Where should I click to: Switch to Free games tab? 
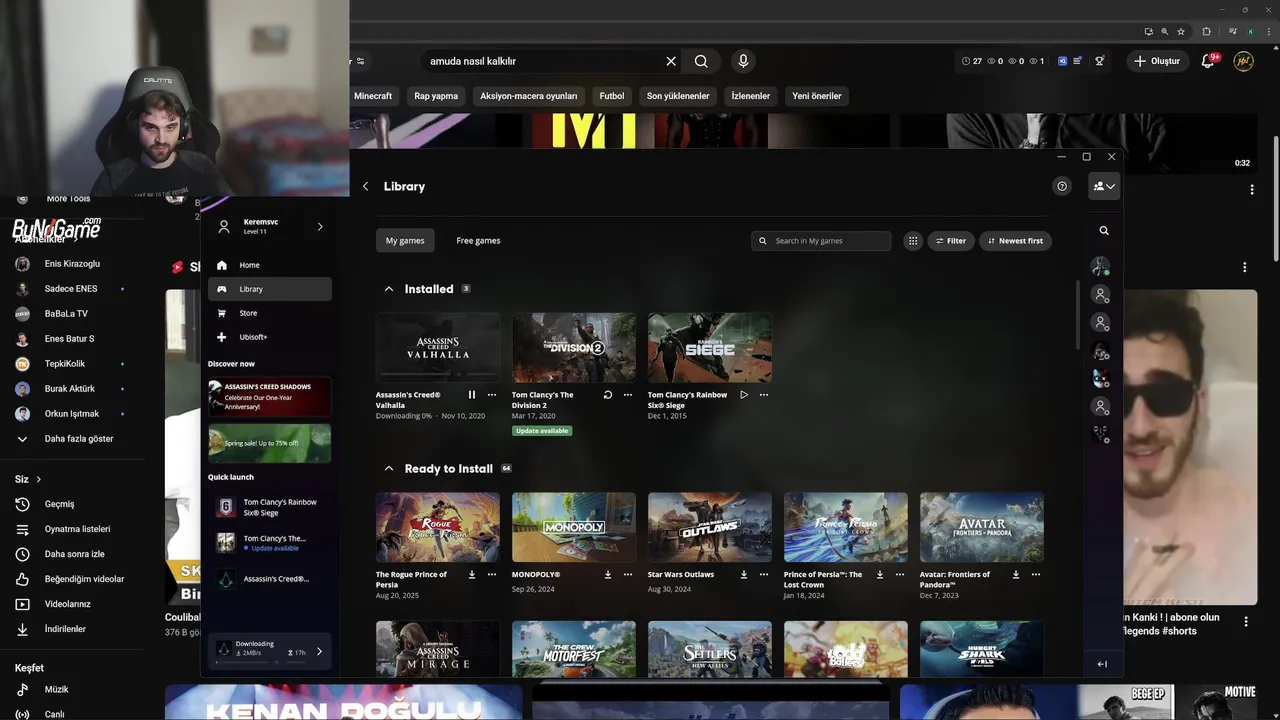(x=478, y=241)
